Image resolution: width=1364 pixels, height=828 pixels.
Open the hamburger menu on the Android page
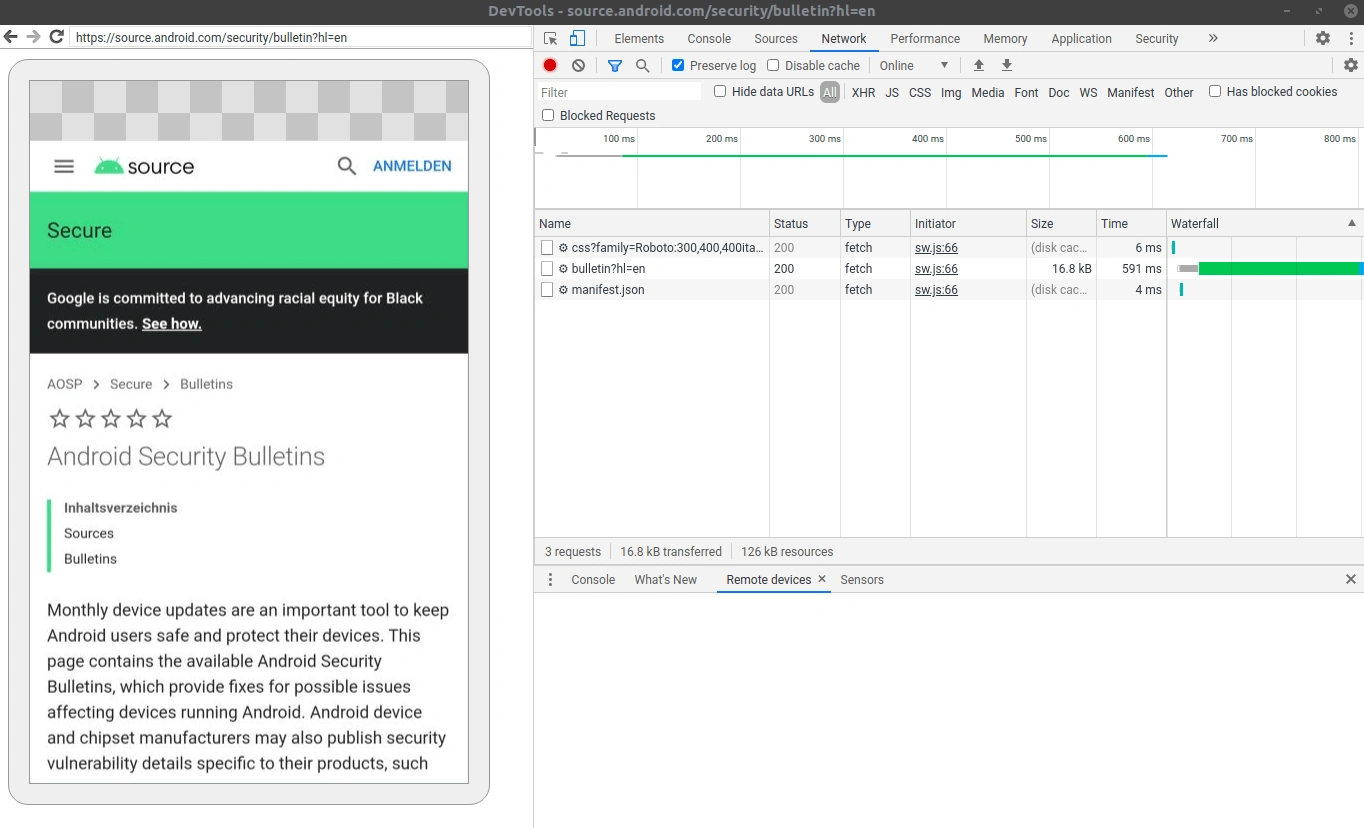point(64,166)
